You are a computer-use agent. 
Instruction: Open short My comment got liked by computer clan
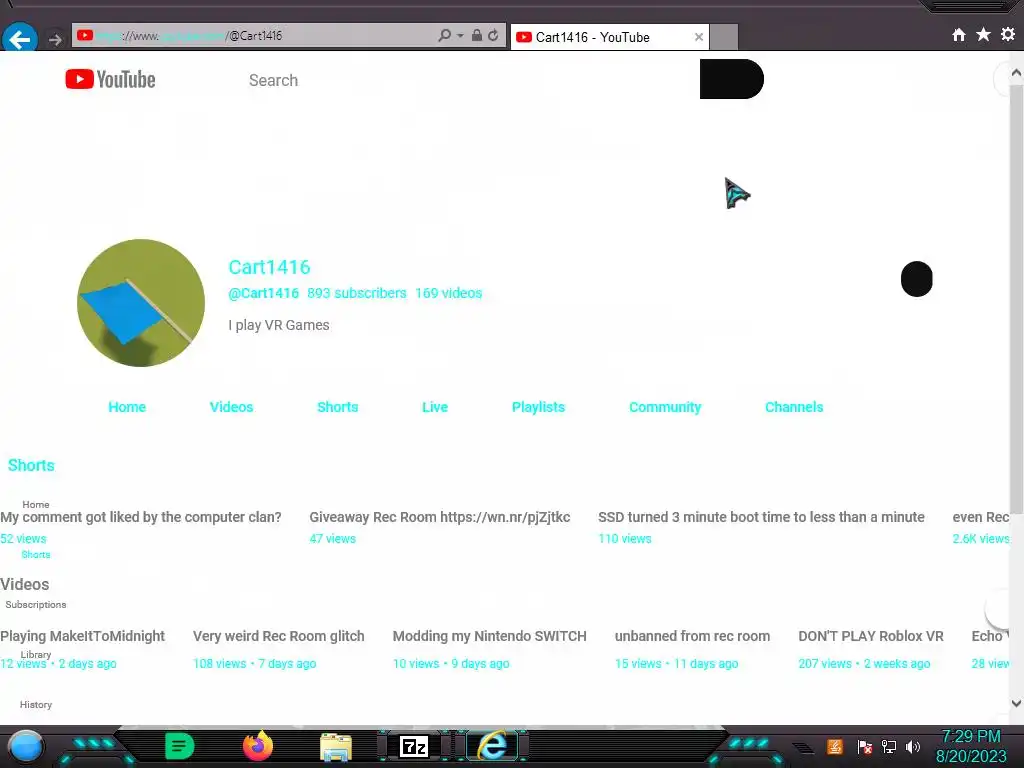pos(141,517)
